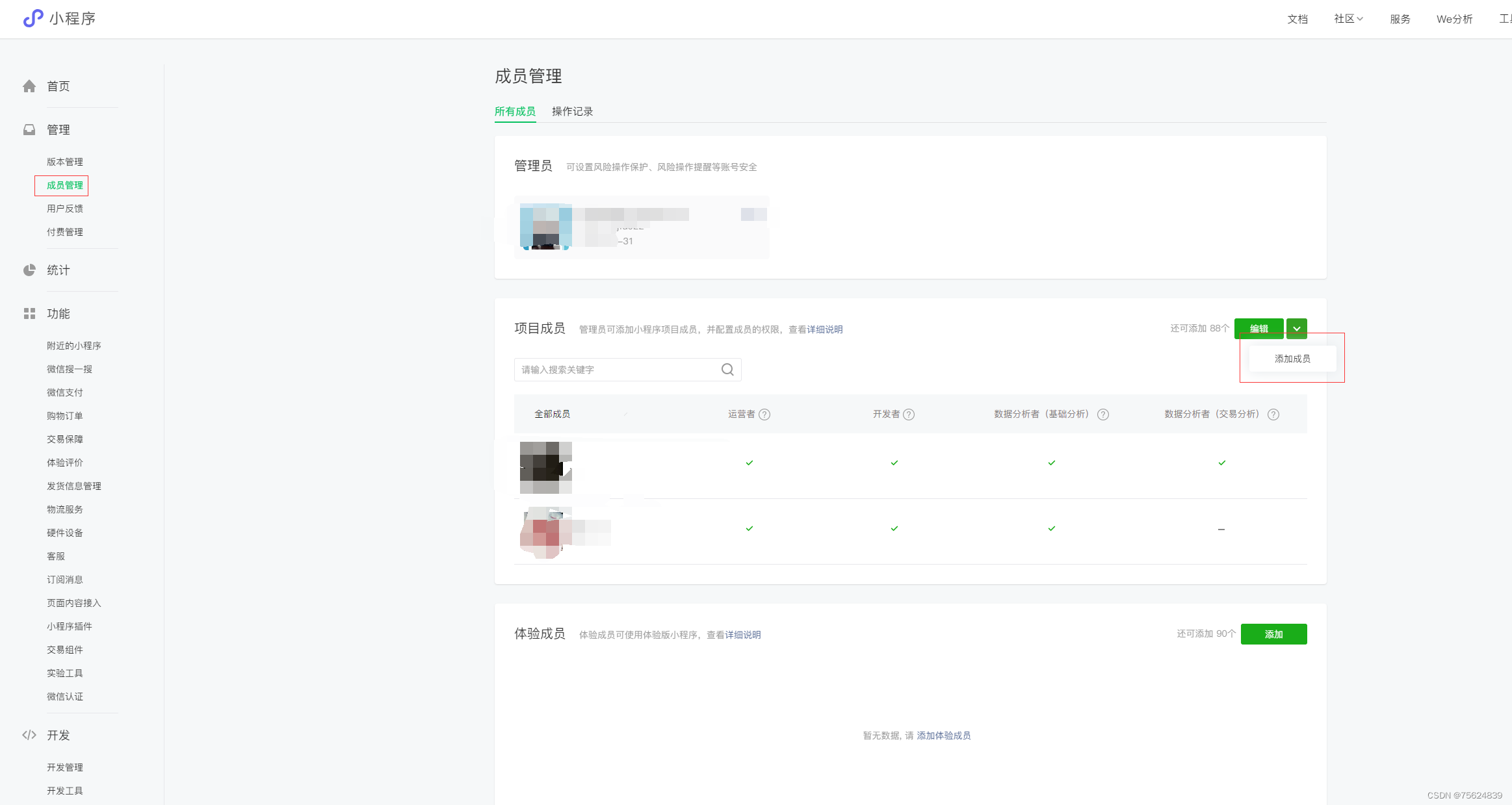The height and width of the screenshot is (805, 1512).
Task: Click the green 添加 button for 体验成员
Action: 1273,634
